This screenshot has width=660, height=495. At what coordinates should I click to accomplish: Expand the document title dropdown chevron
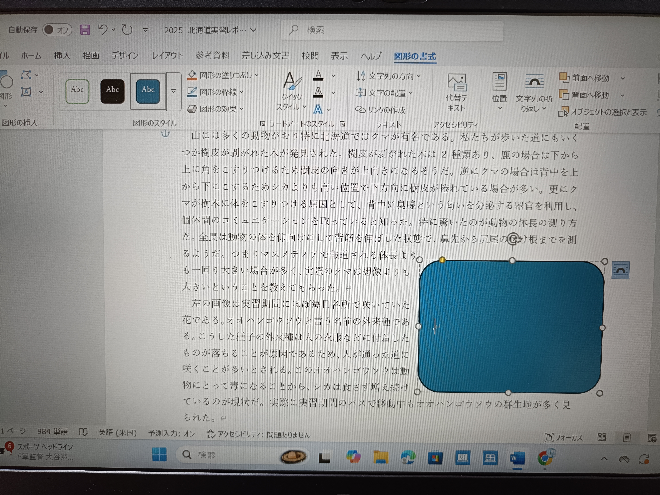point(253,30)
